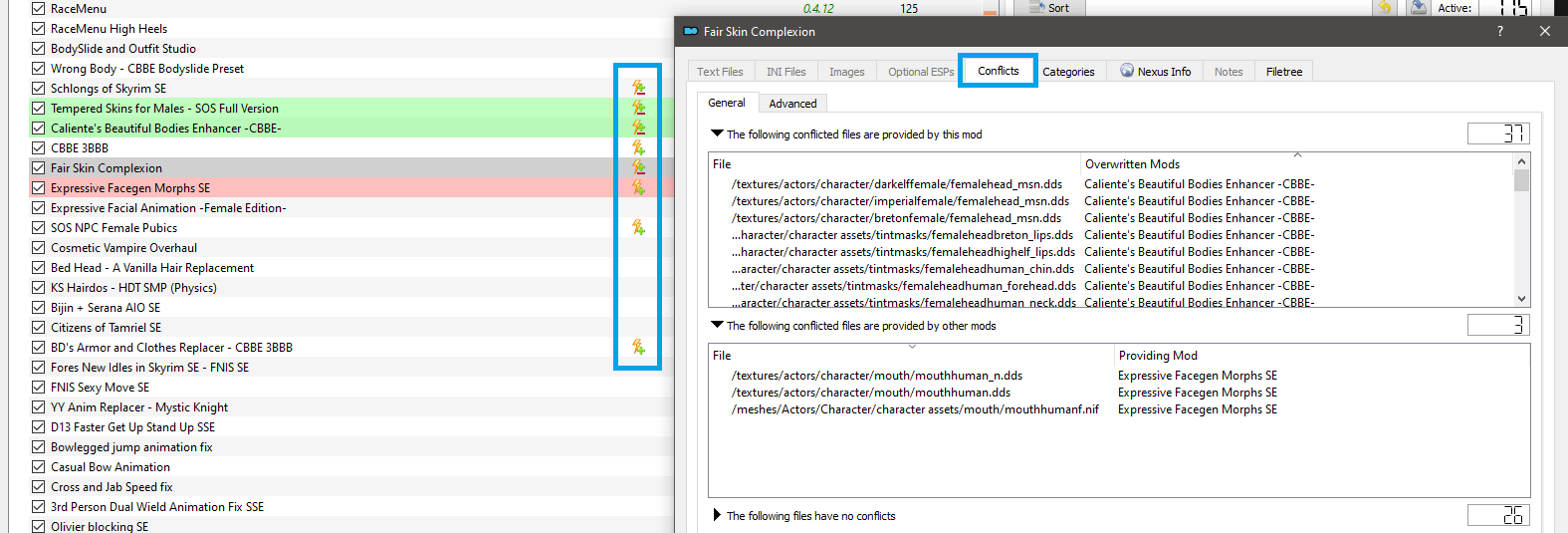Image resolution: width=1568 pixels, height=533 pixels.
Task: Open the INI Files tab
Action: [x=785, y=72]
